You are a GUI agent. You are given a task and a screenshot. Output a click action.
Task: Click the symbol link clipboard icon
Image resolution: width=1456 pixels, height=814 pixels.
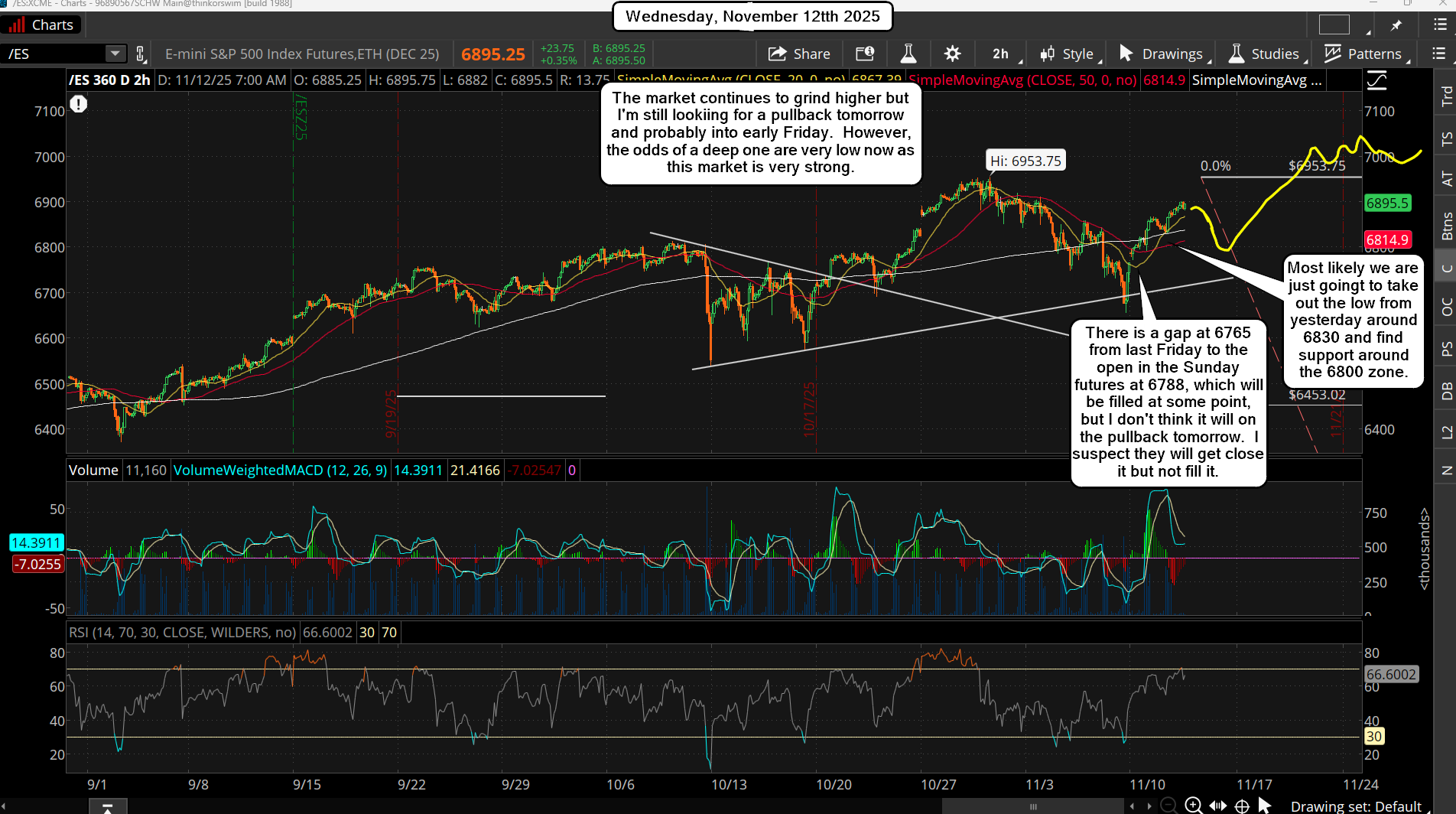tap(141, 54)
